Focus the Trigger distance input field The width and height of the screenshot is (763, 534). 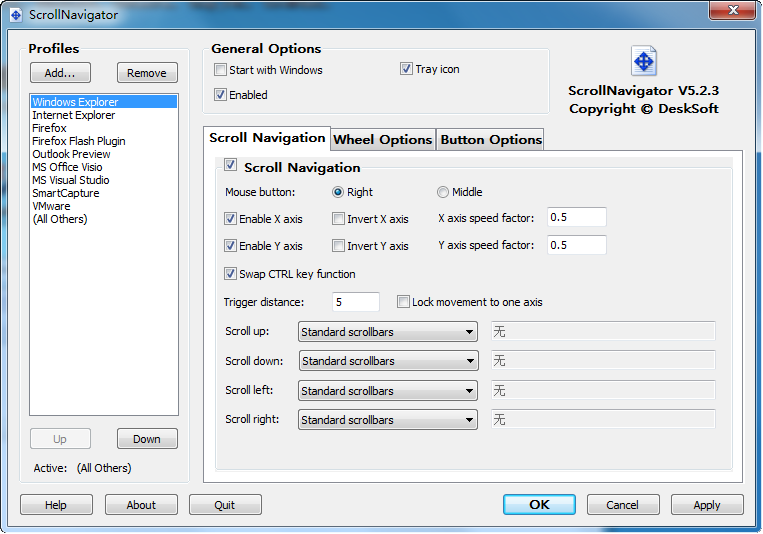pos(356,302)
